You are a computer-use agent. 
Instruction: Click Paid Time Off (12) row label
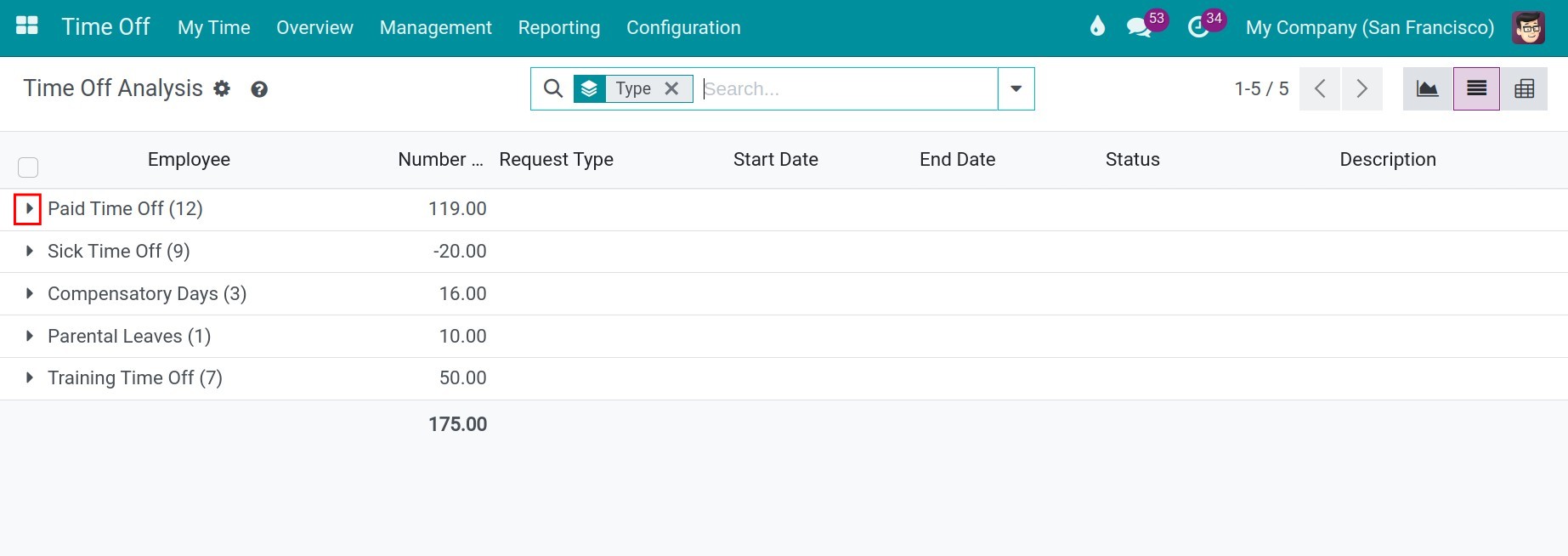coord(125,208)
